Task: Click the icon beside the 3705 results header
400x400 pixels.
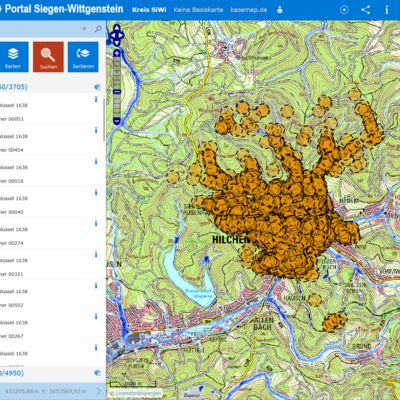Action: pos(97,87)
